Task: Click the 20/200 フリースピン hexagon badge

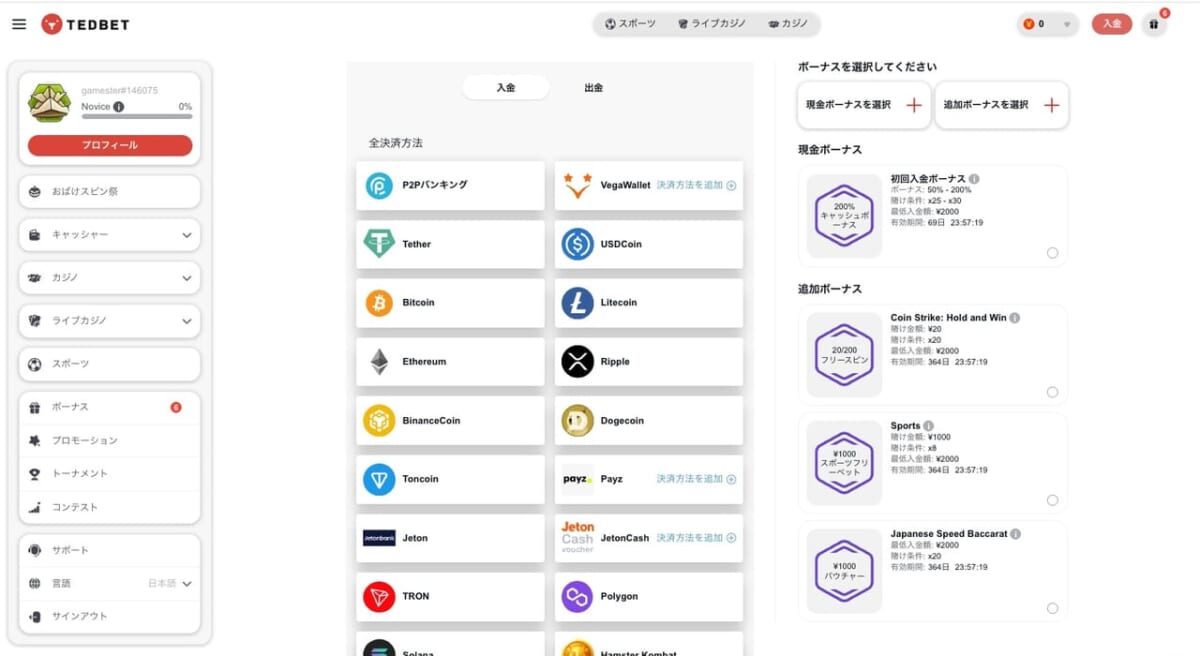Action: (844, 355)
